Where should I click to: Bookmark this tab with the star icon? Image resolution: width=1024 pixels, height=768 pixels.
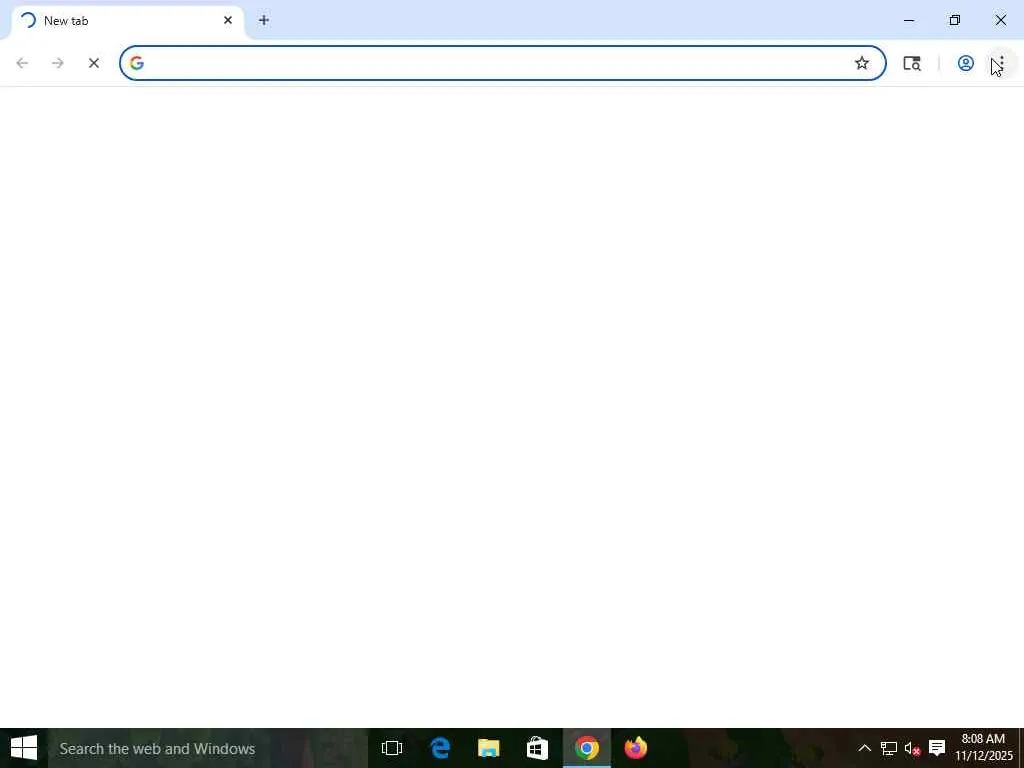click(862, 63)
